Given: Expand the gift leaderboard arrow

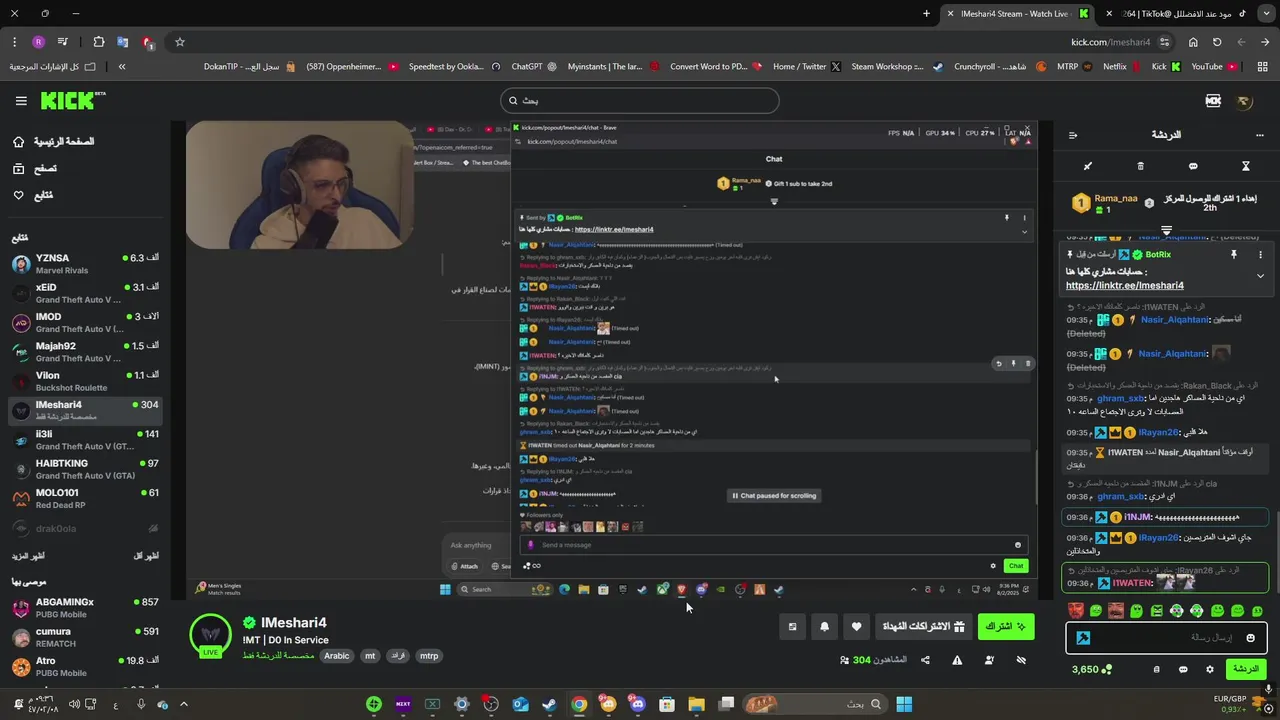Looking at the screenshot, I should pyautogui.click(x=1166, y=231).
